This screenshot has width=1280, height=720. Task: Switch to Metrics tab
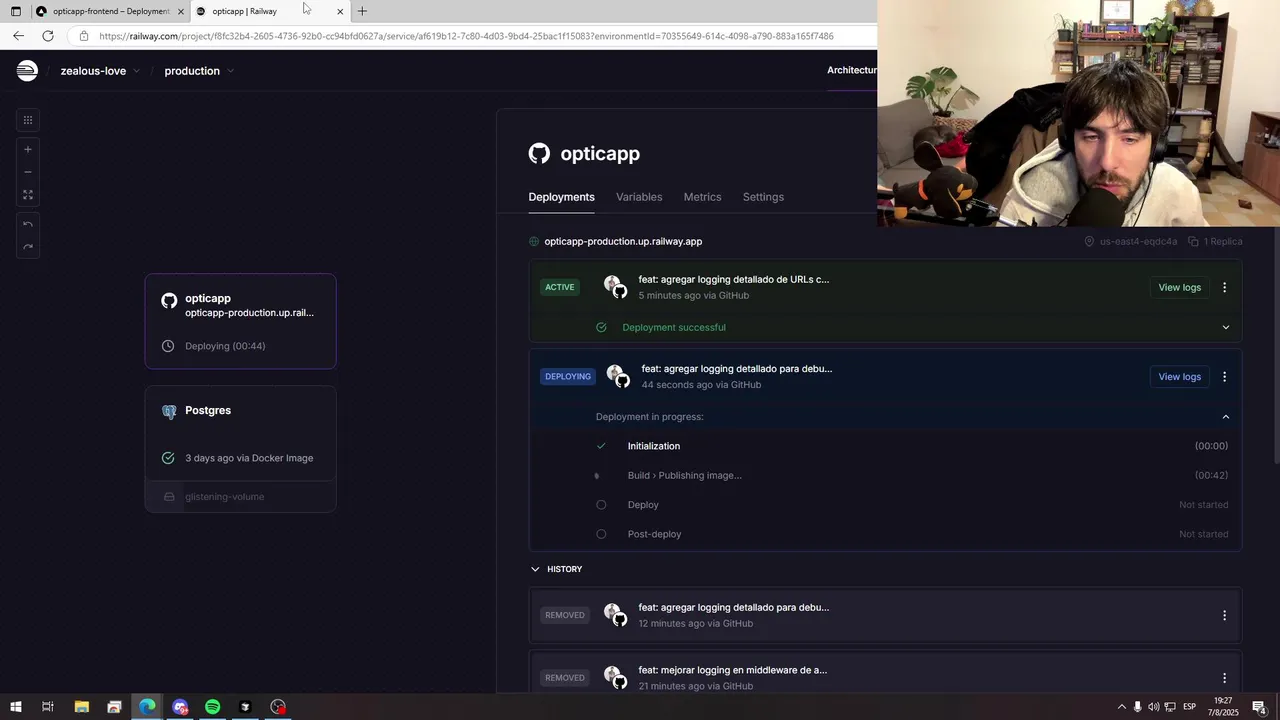(702, 197)
